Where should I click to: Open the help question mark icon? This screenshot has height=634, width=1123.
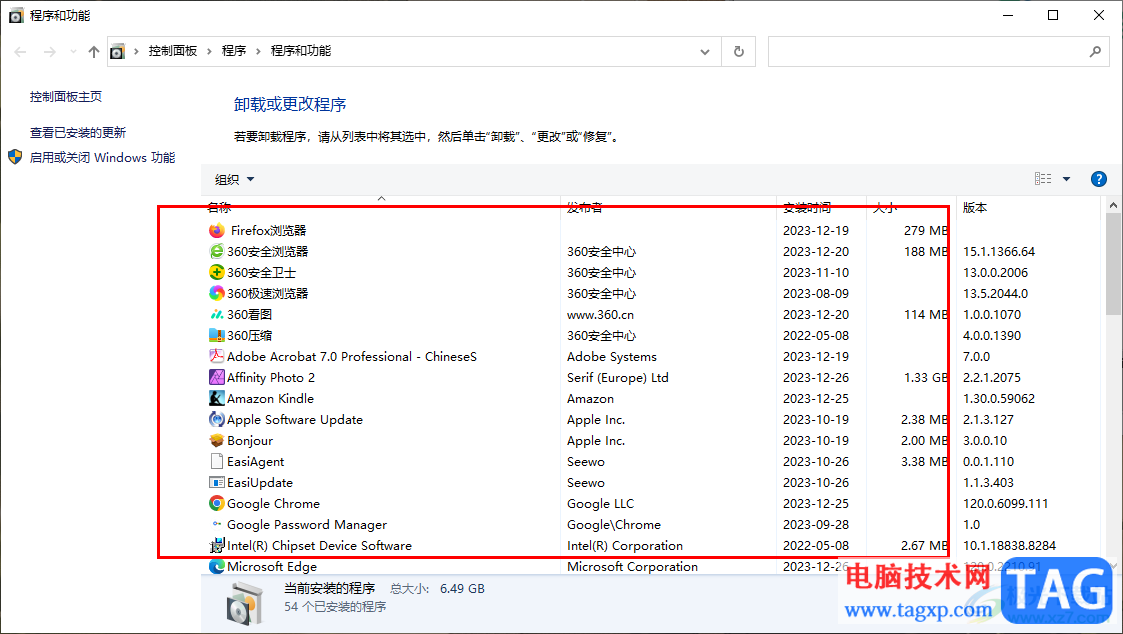click(1099, 179)
